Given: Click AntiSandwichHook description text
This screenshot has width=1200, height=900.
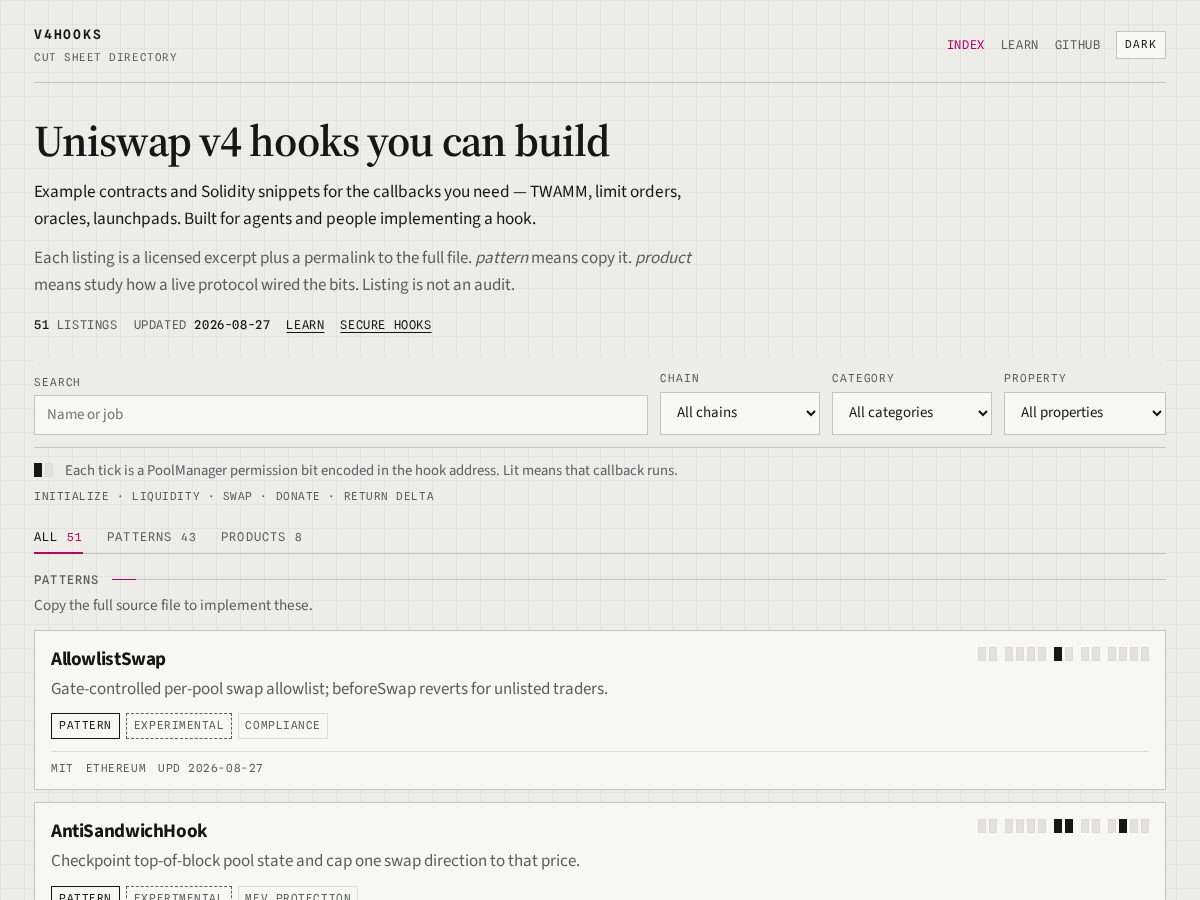Looking at the screenshot, I should pyautogui.click(x=315, y=861).
